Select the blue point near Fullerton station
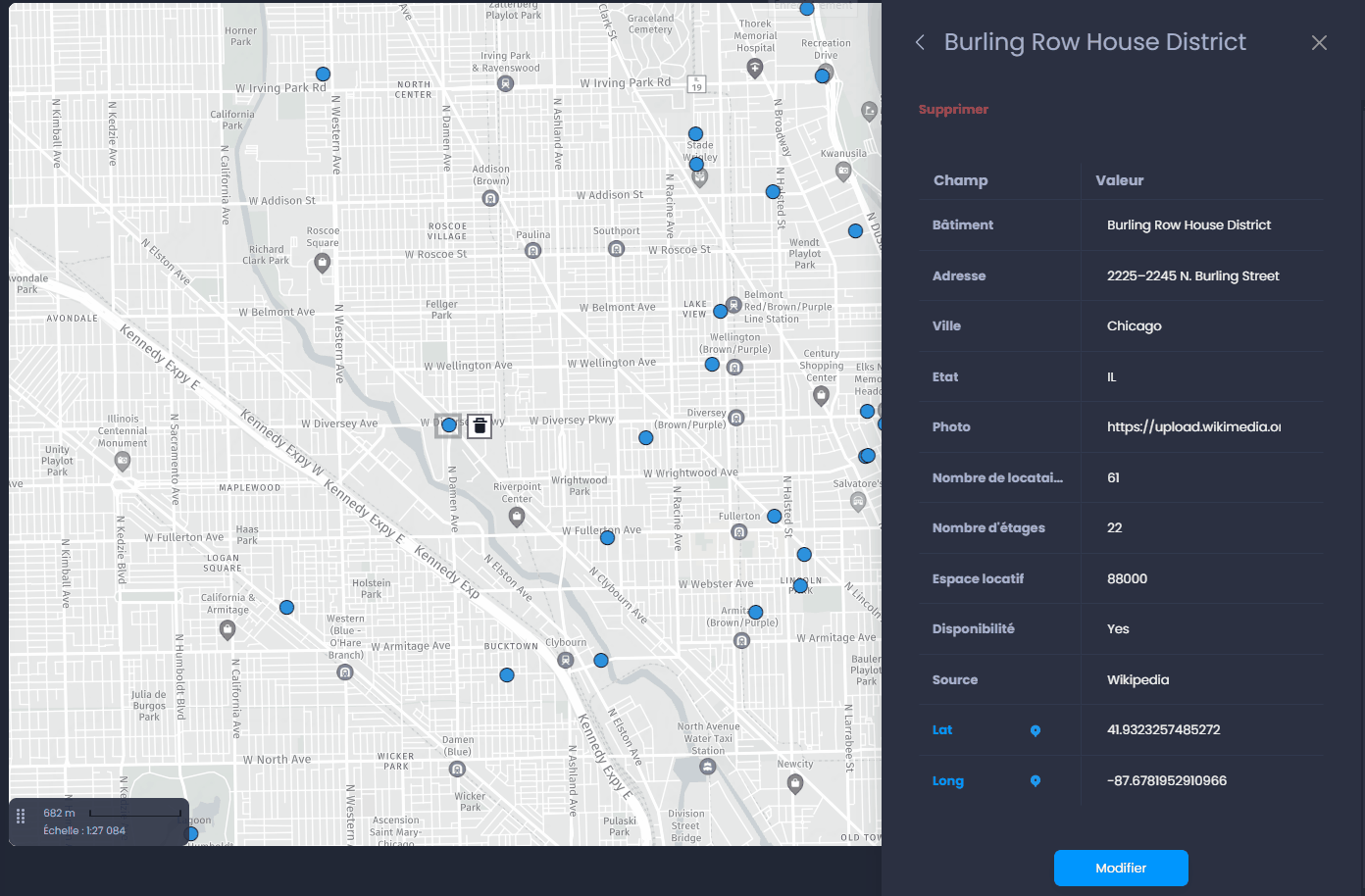 pyautogui.click(x=775, y=516)
